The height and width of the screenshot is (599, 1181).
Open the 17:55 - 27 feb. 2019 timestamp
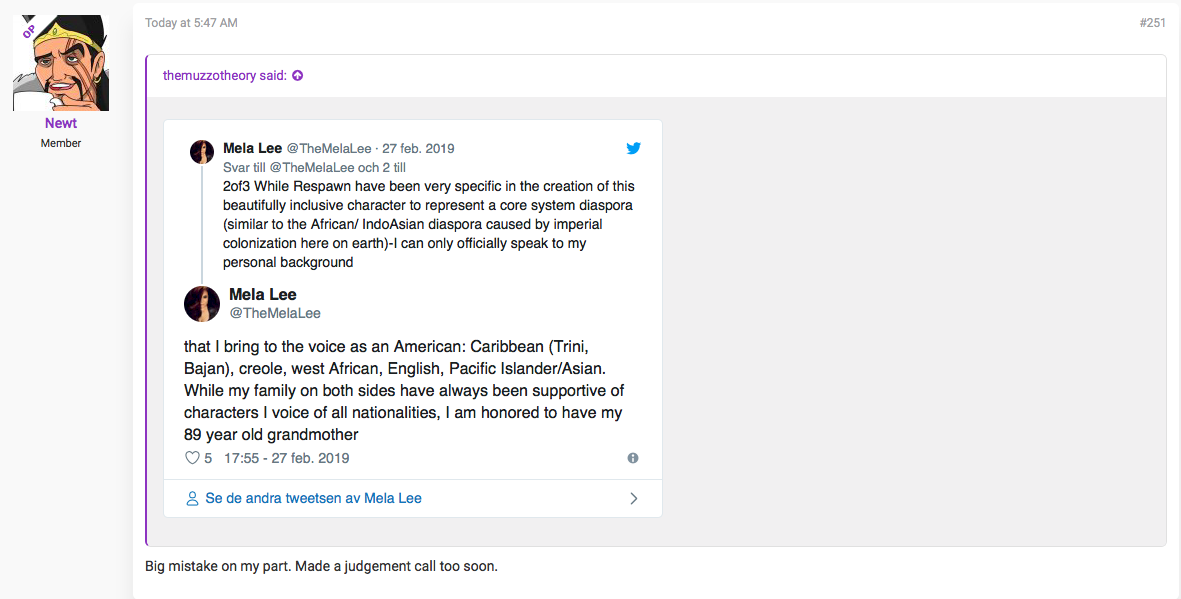click(x=286, y=457)
